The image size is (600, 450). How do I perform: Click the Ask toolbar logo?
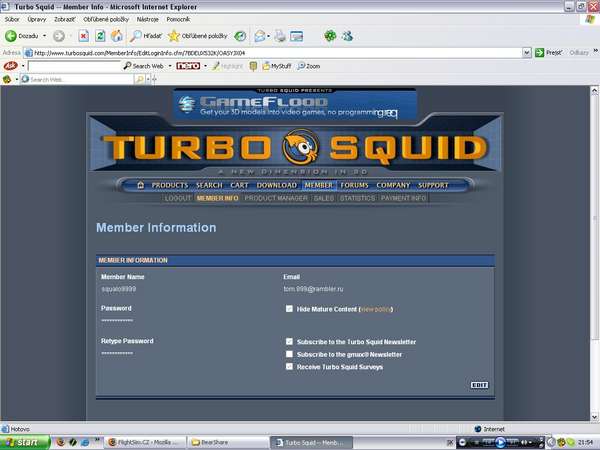pos(10,66)
